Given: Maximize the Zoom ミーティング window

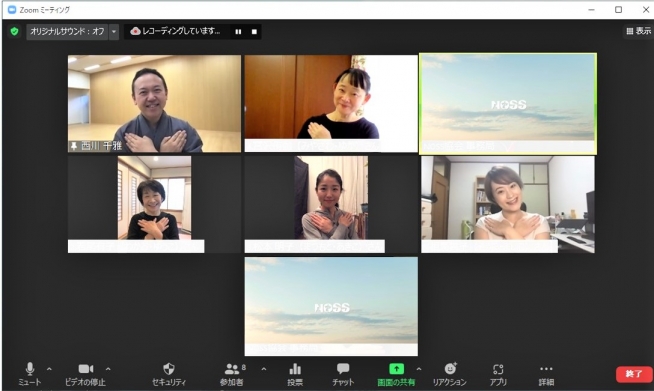Looking at the screenshot, I should 619,10.
